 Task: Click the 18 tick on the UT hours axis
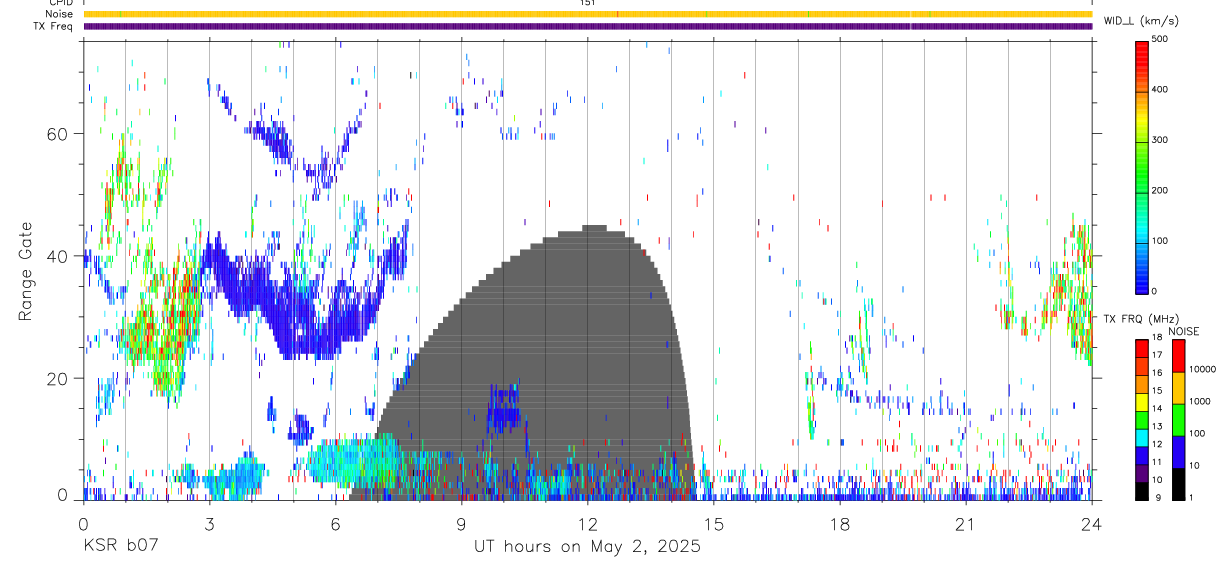point(840,523)
